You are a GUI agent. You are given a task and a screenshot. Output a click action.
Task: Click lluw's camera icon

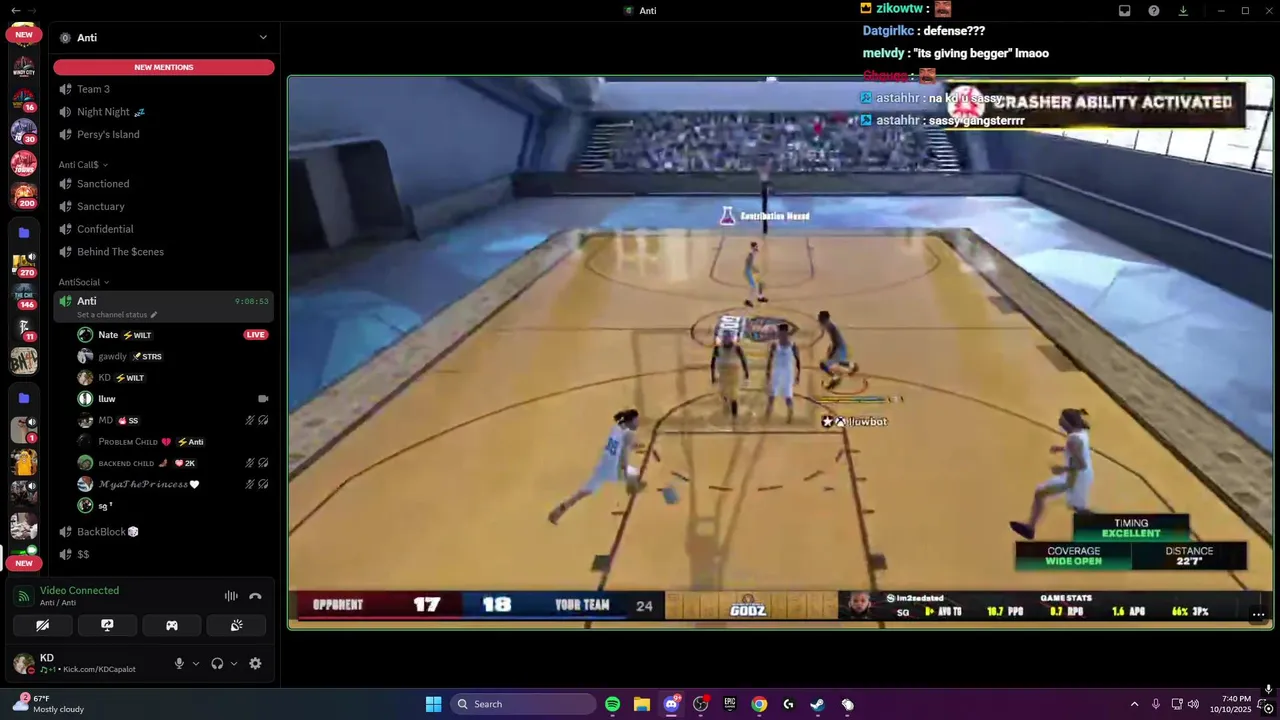coord(263,399)
